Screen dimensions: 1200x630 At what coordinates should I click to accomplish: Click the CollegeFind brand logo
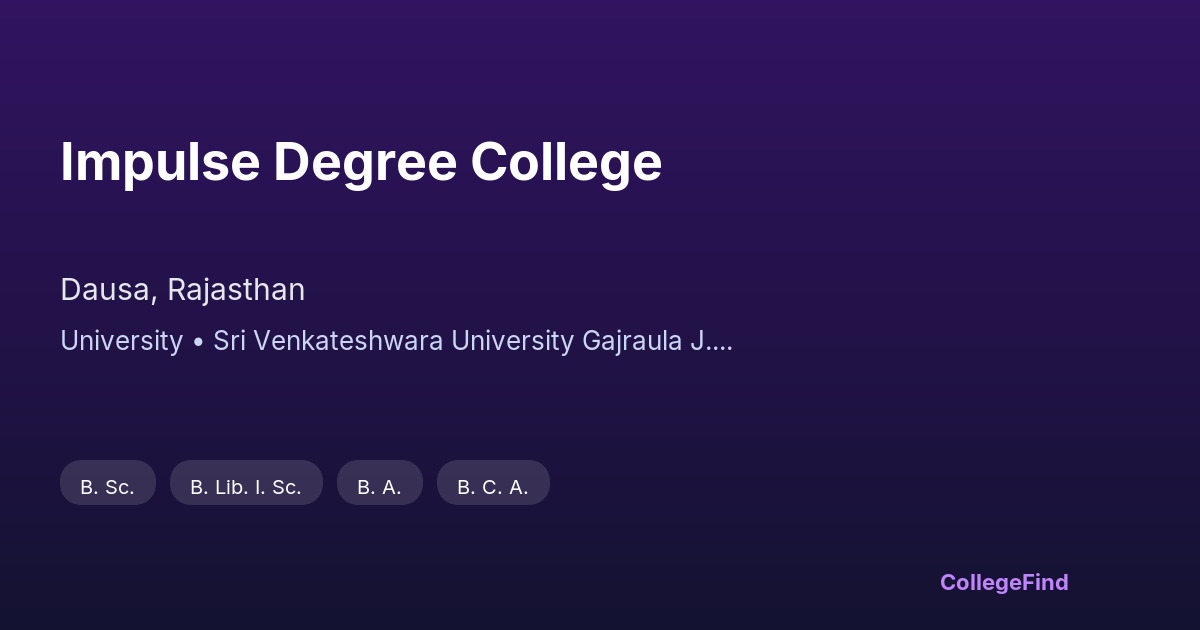coord(1004,582)
